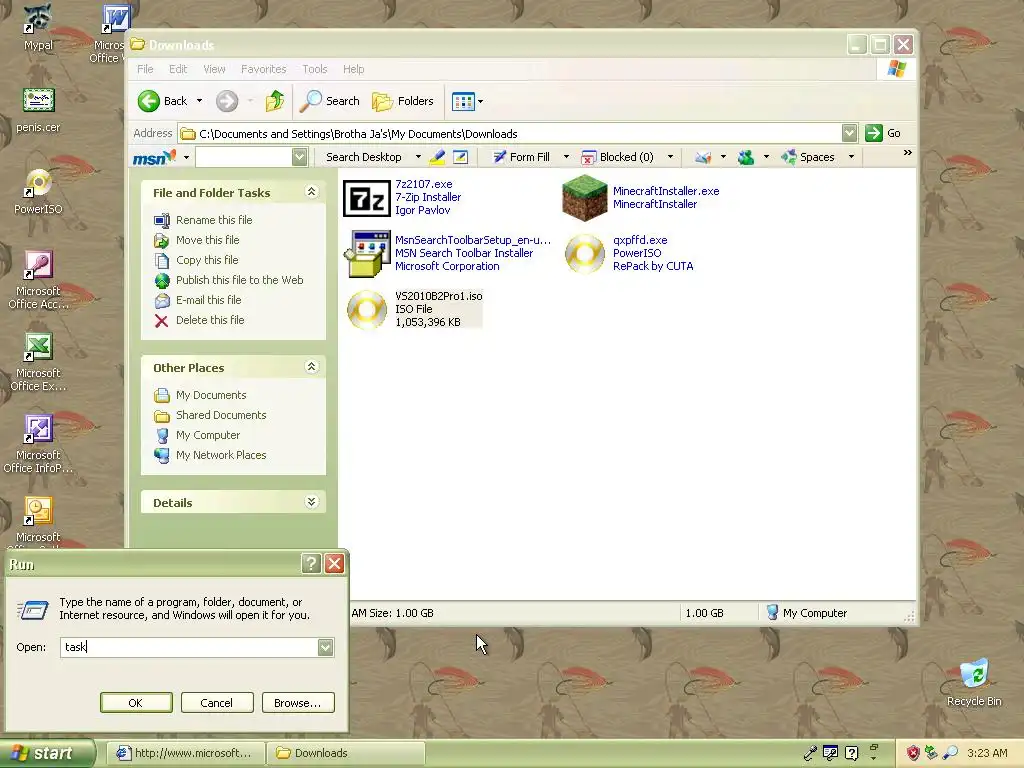Image resolution: width=1024 pixels, height=768 pixels.
Task: Open the Search Desktop dropdown arrow
Action: (x=418, y=157)
